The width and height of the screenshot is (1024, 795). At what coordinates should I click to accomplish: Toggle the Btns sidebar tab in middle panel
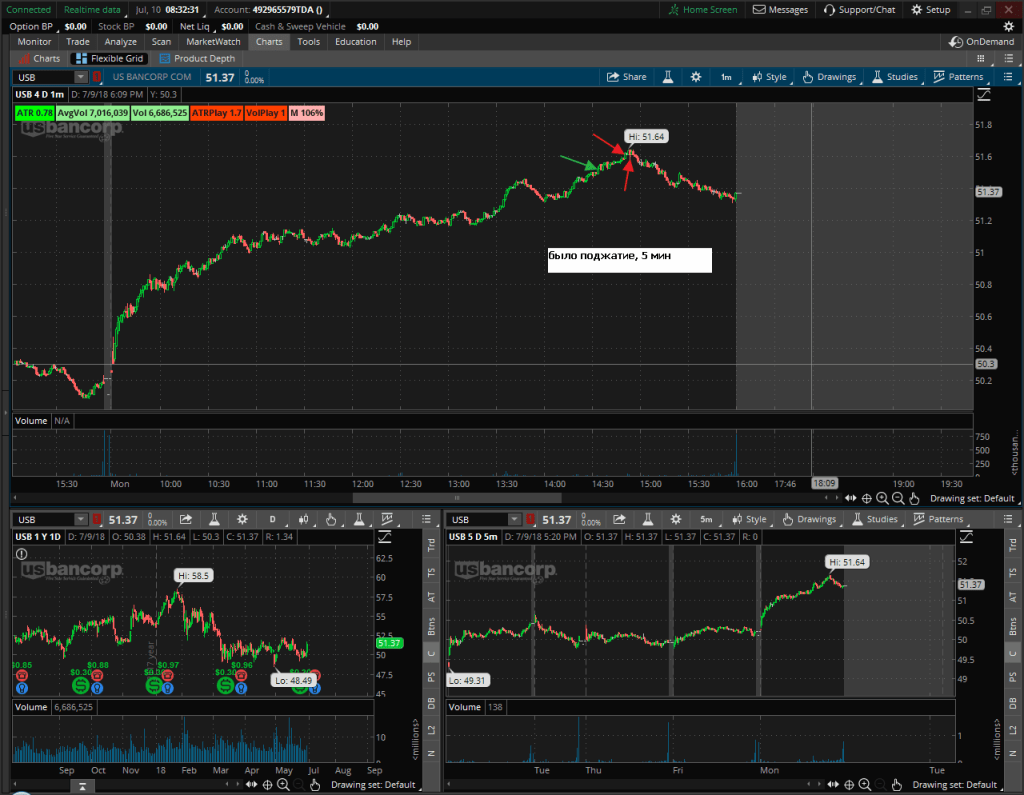[431, 626]
